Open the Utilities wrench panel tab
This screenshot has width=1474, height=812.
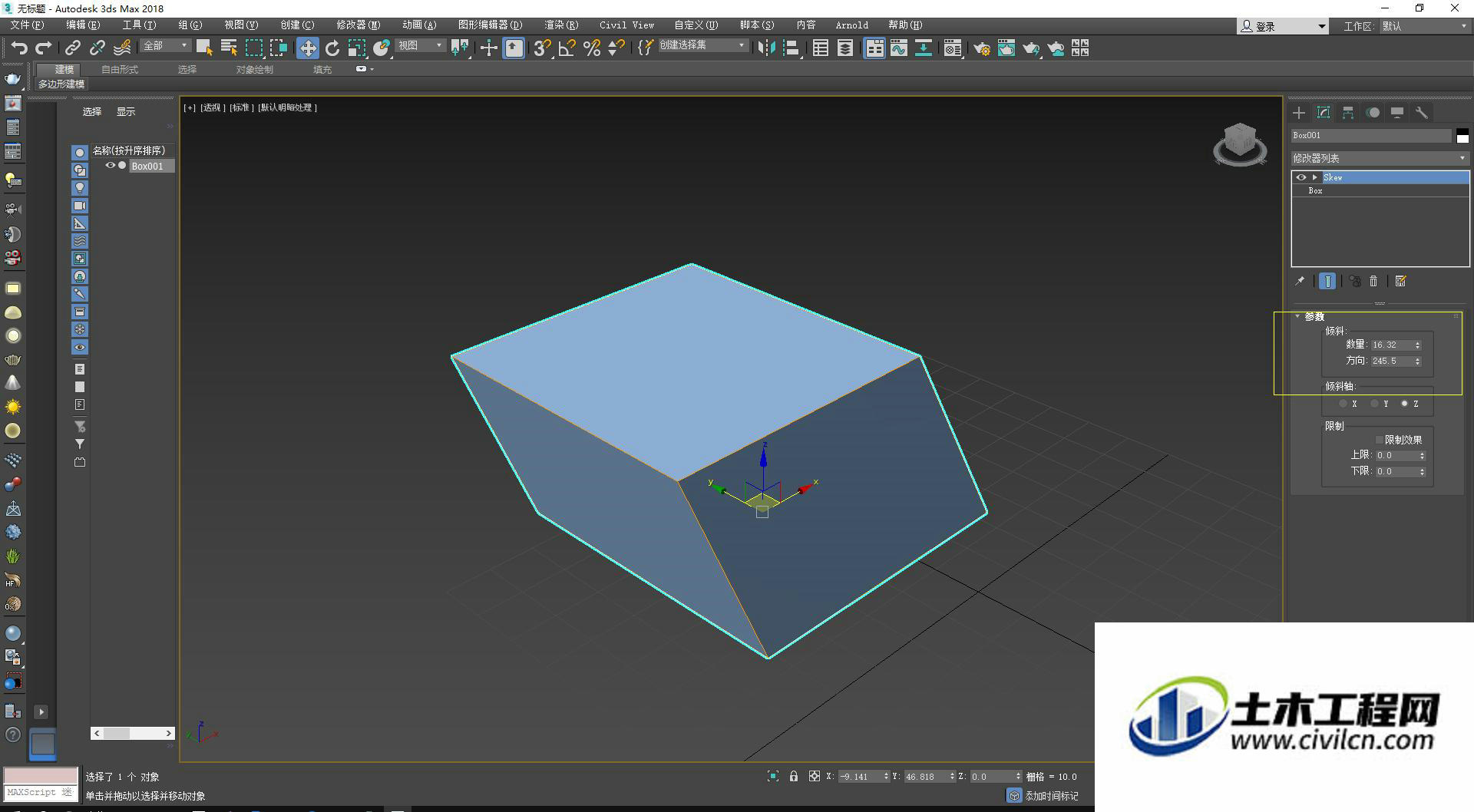click(x=1422, y=113)
